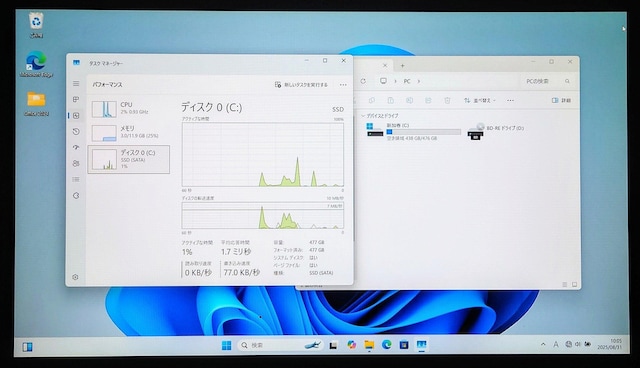
Task: Click Explorer search magnifier icon
Action: (567, 81)
